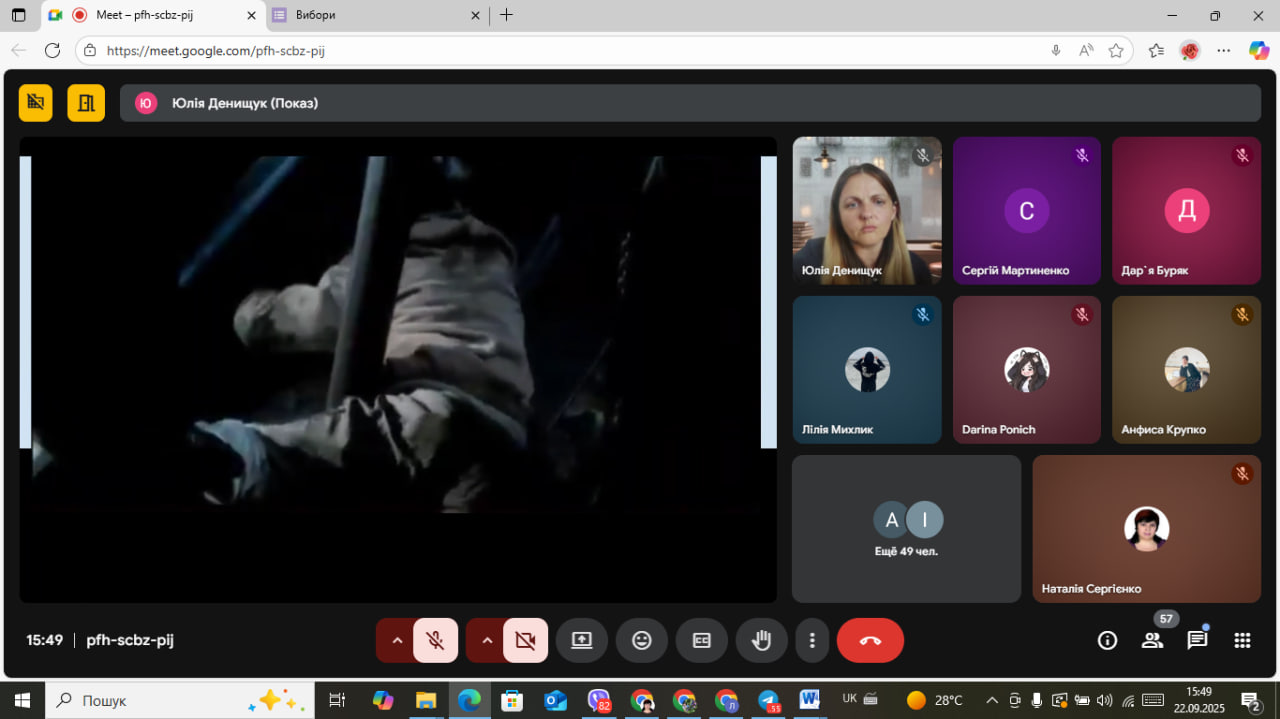The height and width of the screenshot is (719, 1280).
Task: Click the Ещё 49 чел. participants tile
Action: [x=906, y=529]
